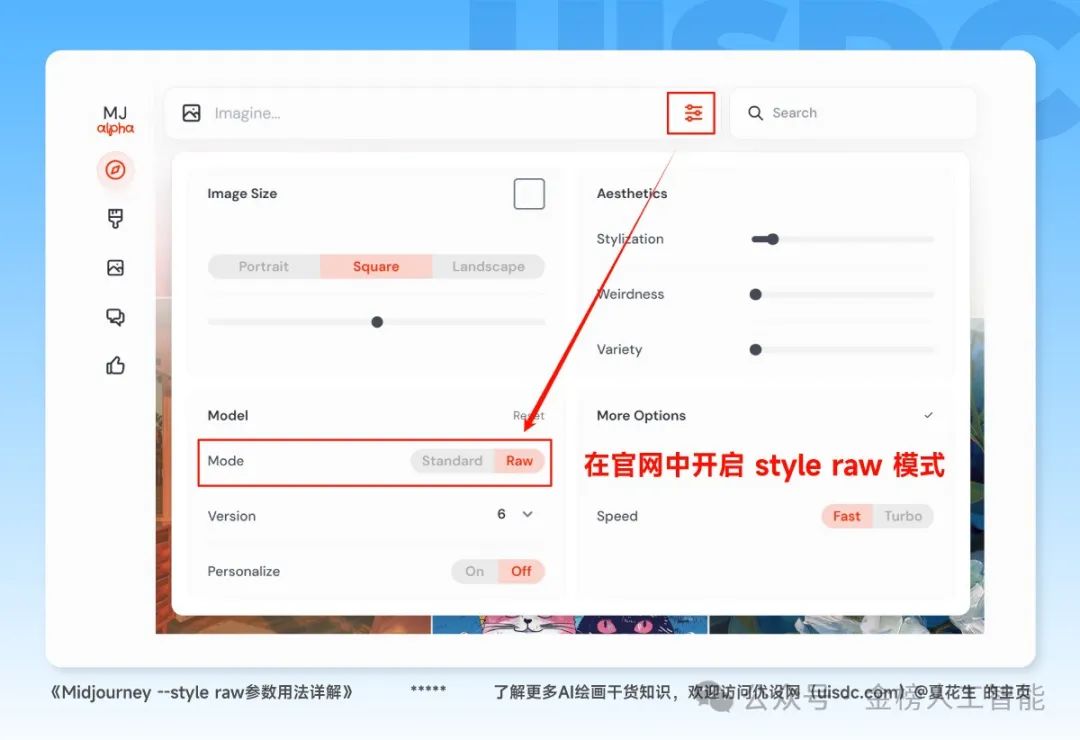Screen dimensions: 1080x740
Task: Select Landscape image size
Action: coord(488,267)
